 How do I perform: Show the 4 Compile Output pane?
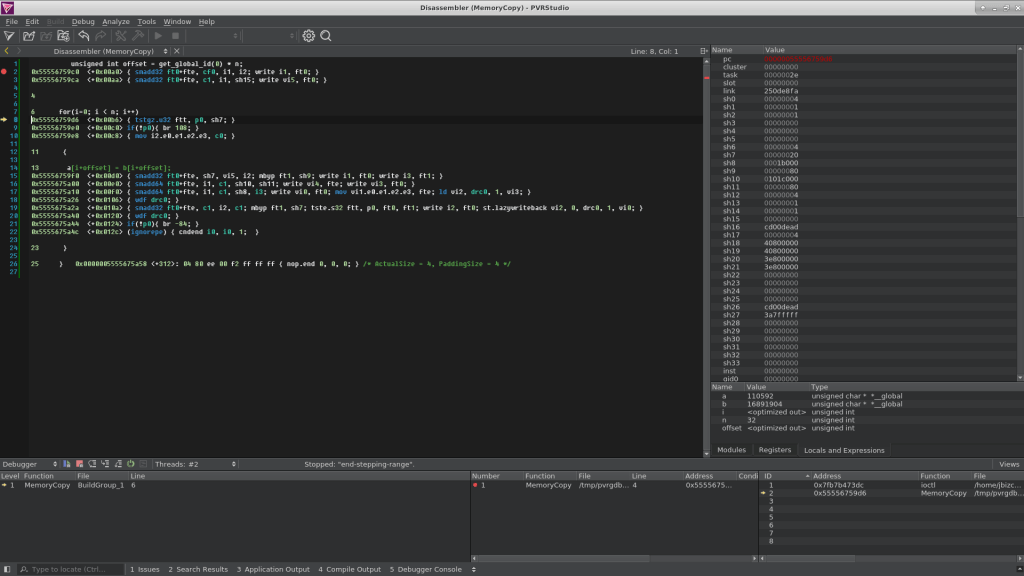(349, 569)
